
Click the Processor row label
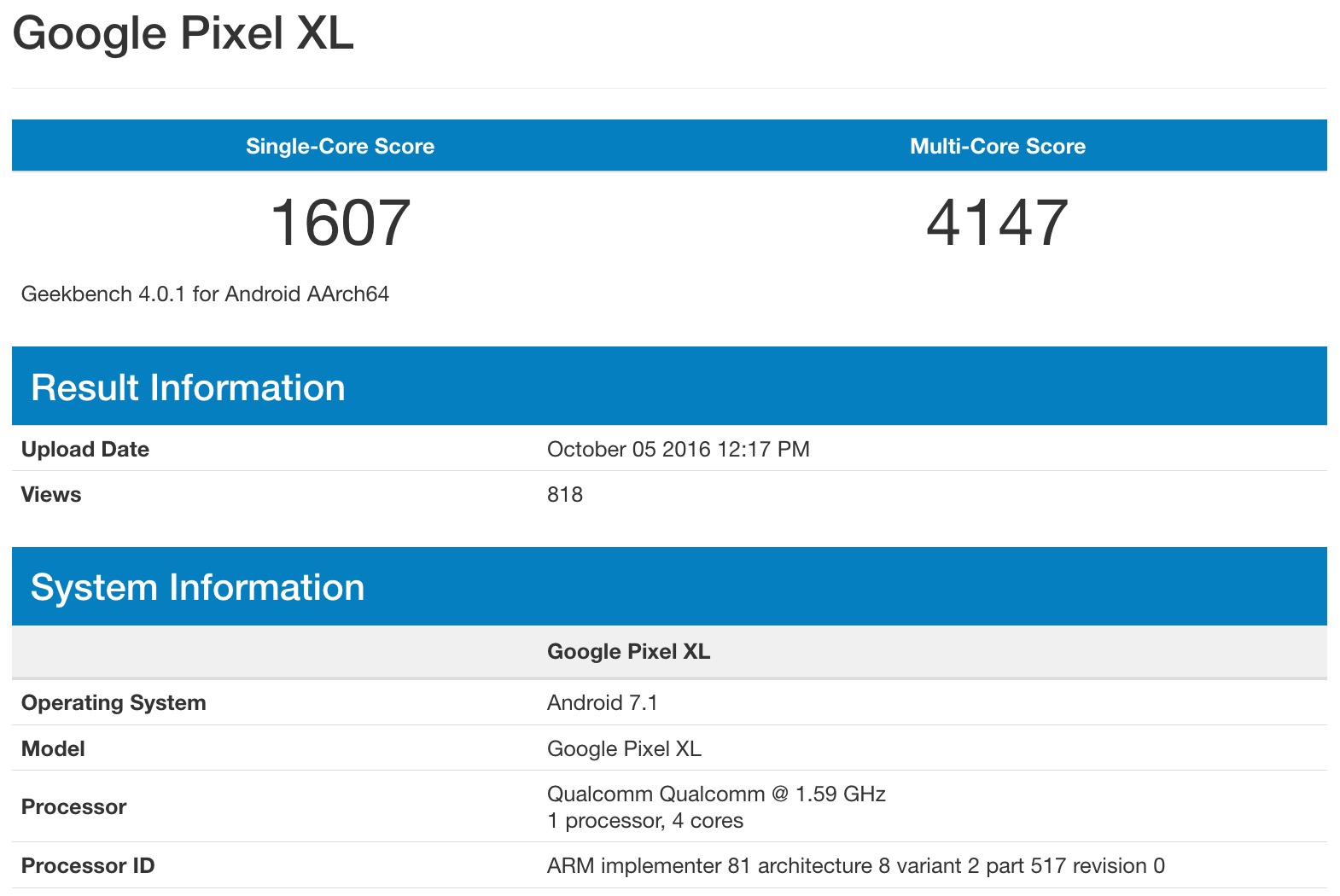point(74,807)
